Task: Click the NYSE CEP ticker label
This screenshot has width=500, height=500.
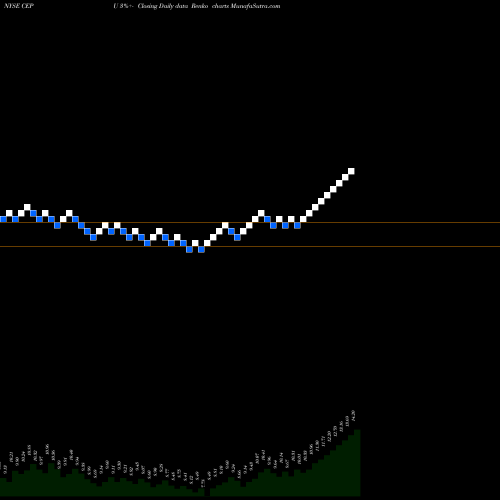Action: (x=19, y=6)
